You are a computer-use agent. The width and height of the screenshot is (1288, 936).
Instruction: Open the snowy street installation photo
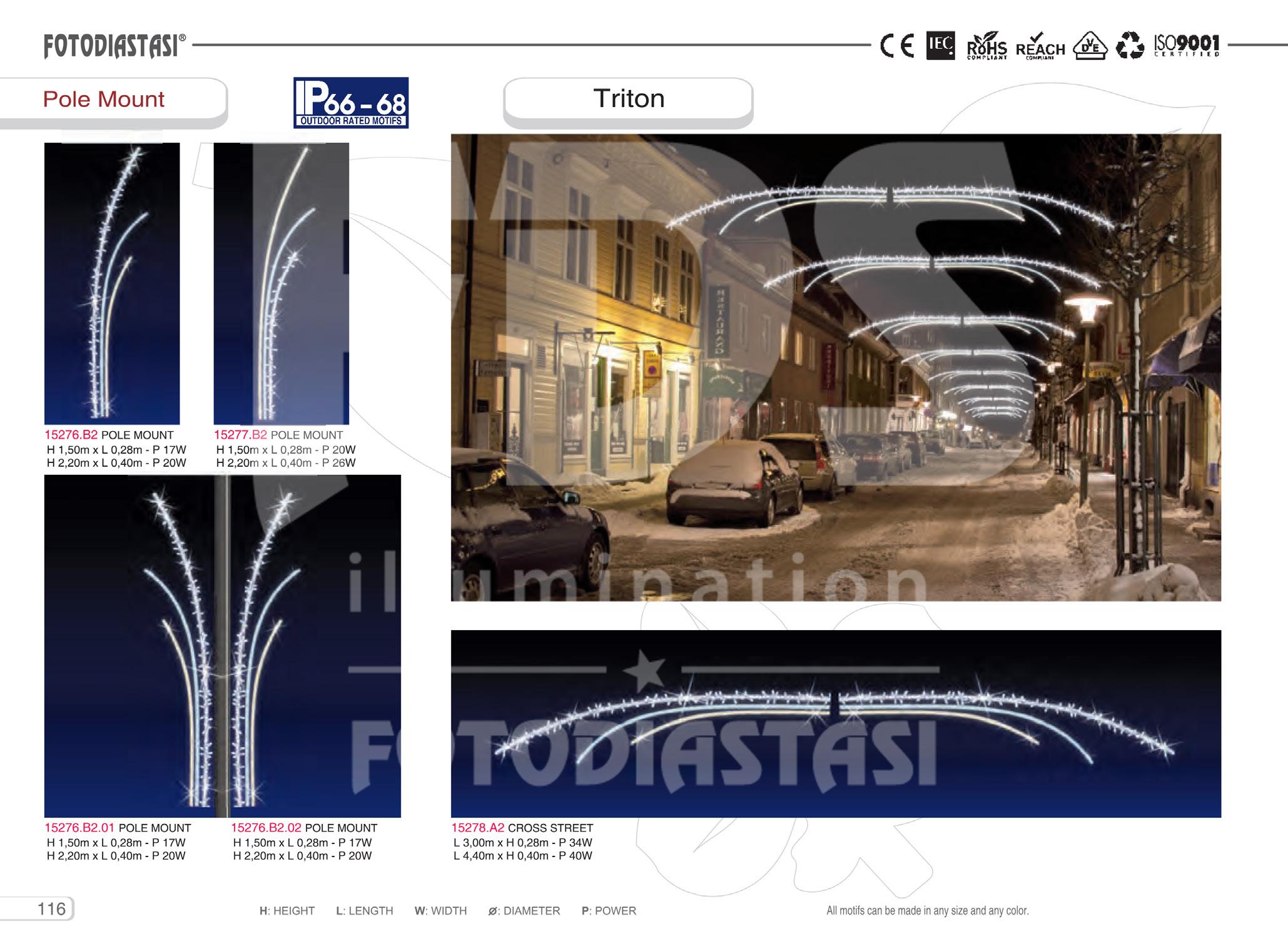coord(836,367)
